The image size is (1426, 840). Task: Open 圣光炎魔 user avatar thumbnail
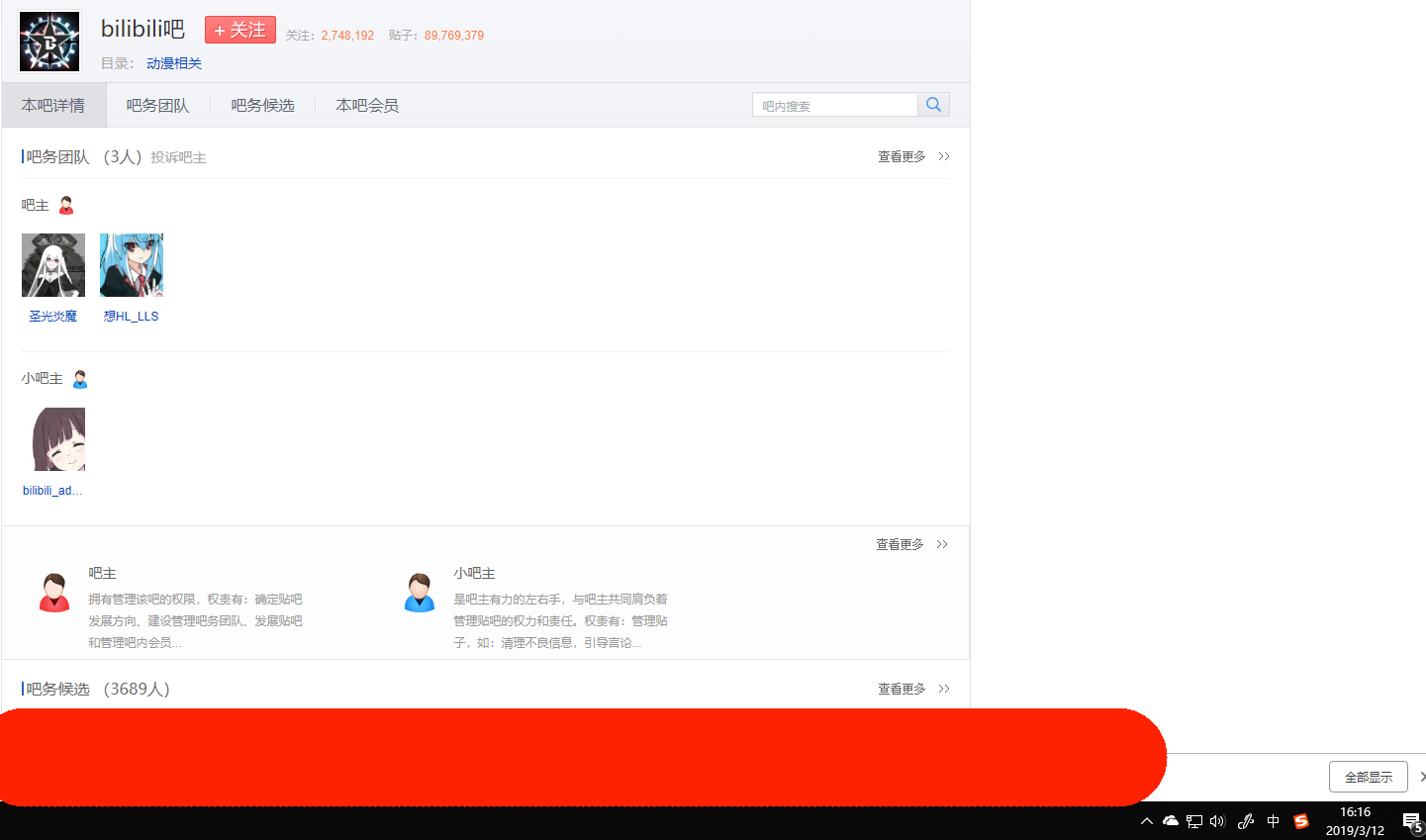[x=53, y=265]
